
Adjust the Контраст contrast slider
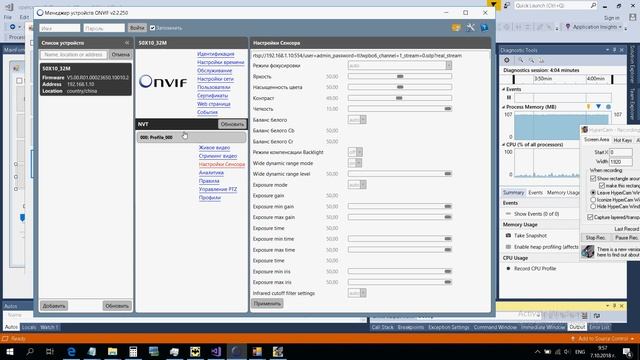point(400,98)
